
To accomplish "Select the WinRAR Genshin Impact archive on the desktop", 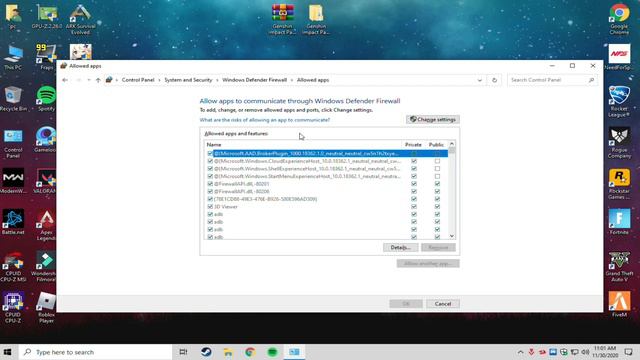I will tap(282, 19).
